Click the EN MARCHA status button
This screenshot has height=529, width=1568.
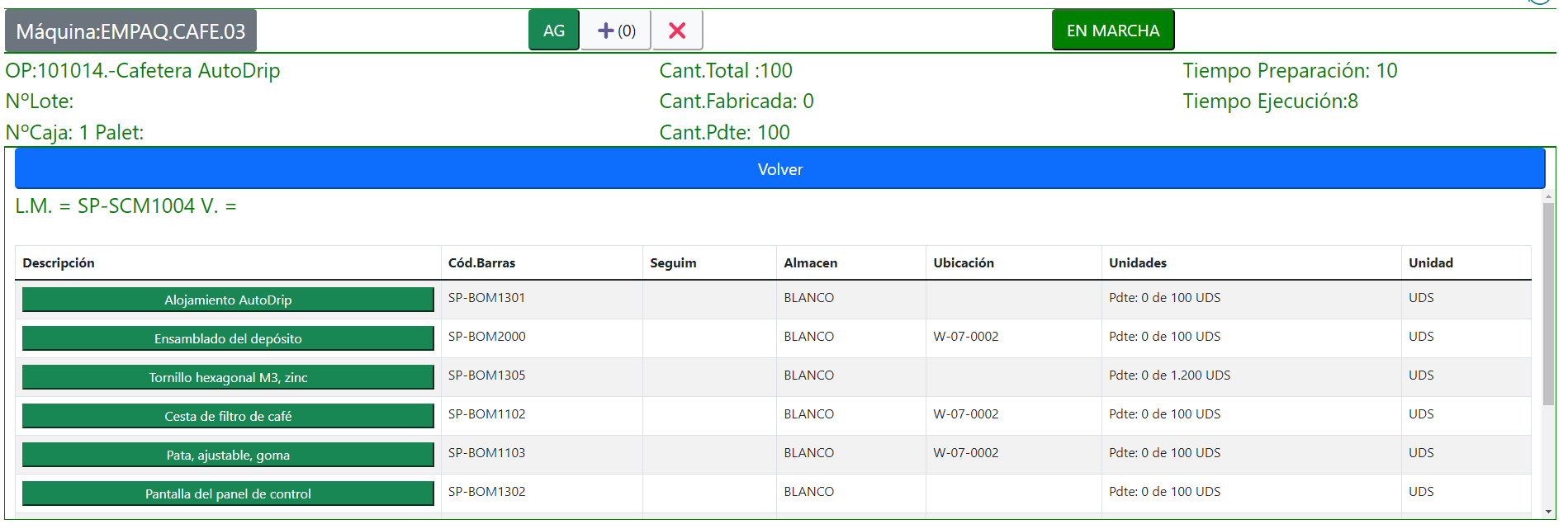1112,31
